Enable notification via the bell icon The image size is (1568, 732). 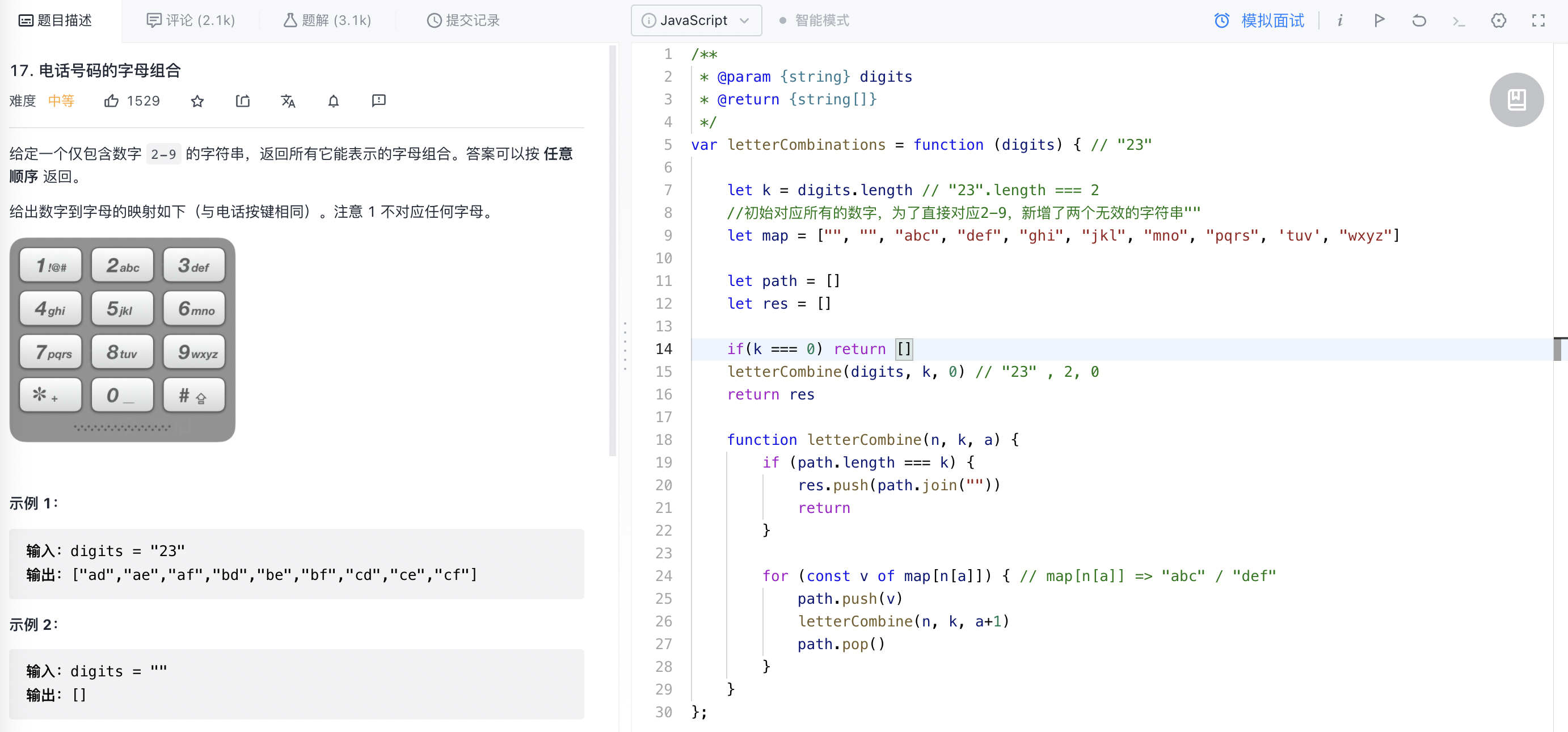[x=333, y=100]
